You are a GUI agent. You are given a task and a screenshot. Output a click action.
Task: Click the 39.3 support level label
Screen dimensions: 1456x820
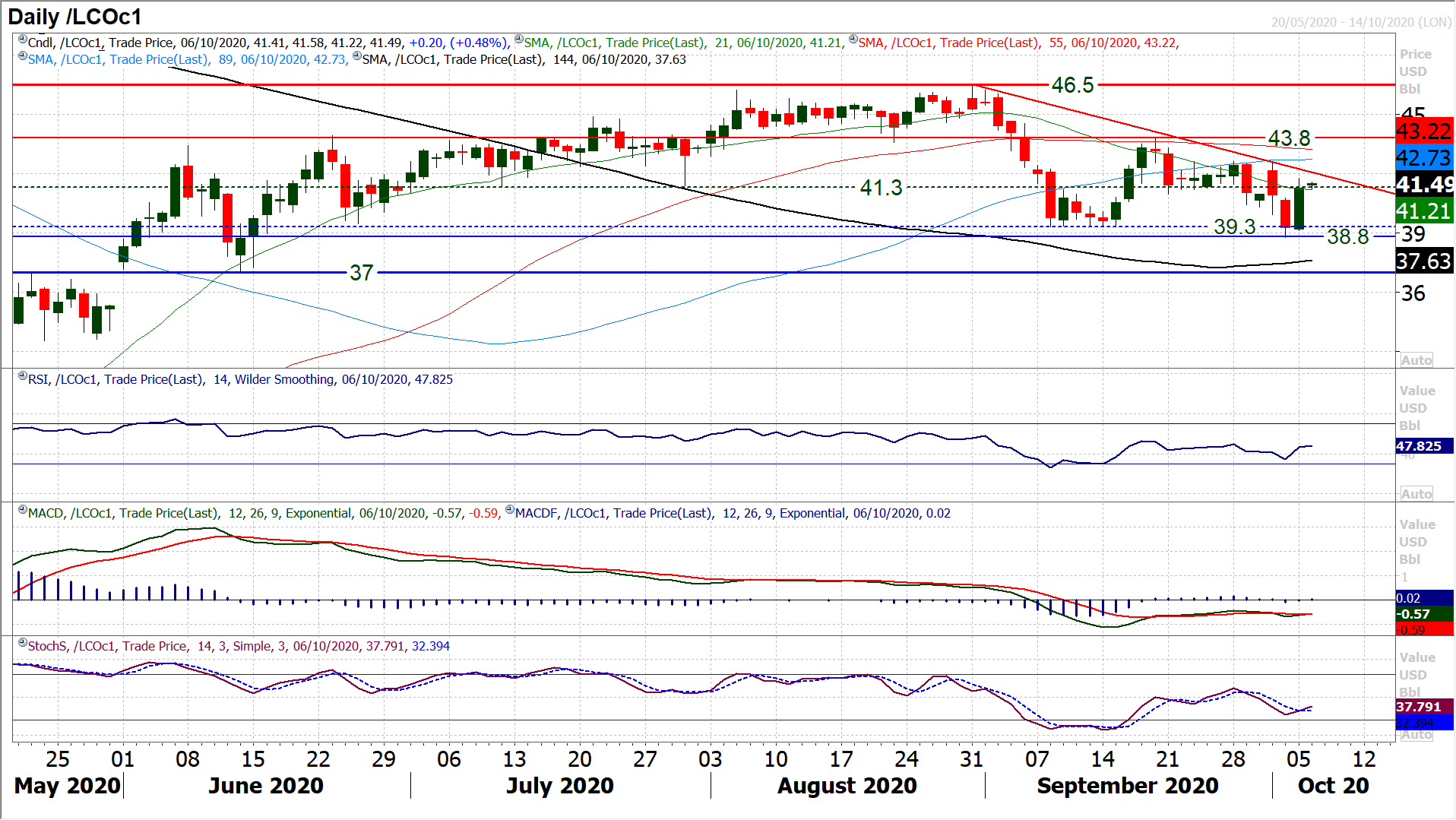[x=1234, y=226]
